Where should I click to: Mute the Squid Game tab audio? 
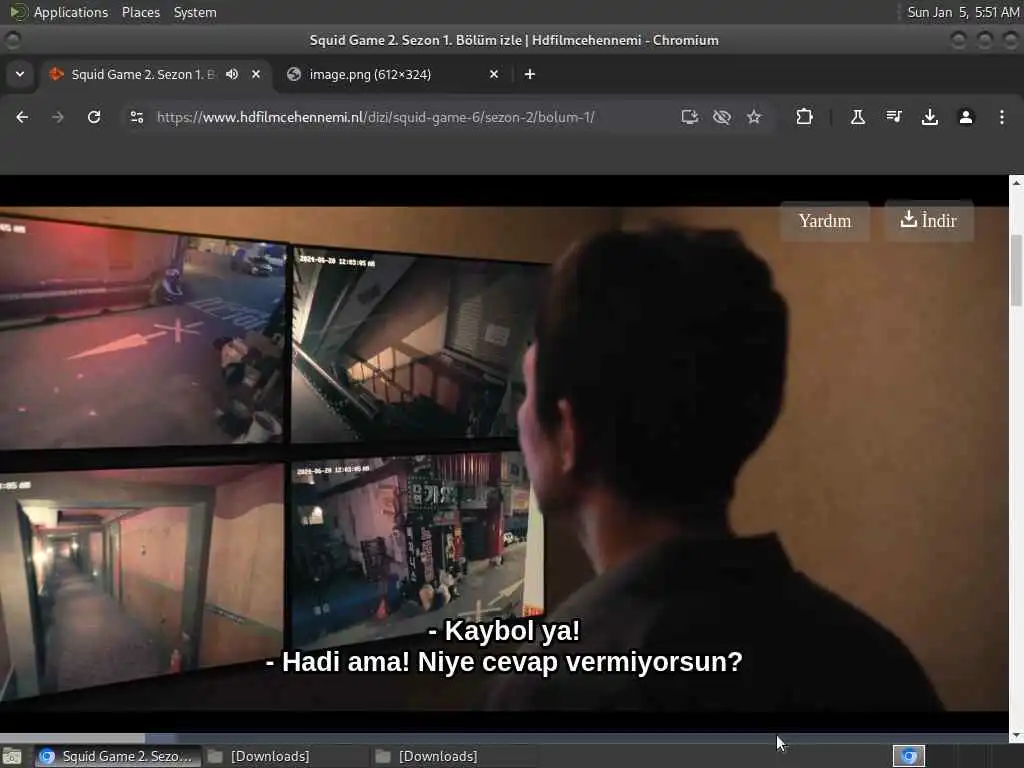[x=232, y=74]
